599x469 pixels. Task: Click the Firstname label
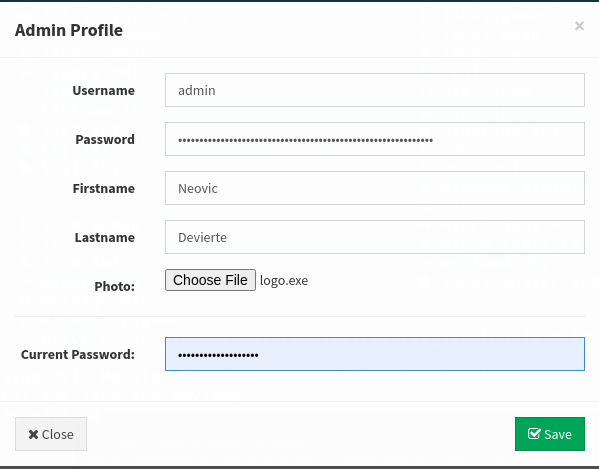pyautogui.click(x=104, y=188)
